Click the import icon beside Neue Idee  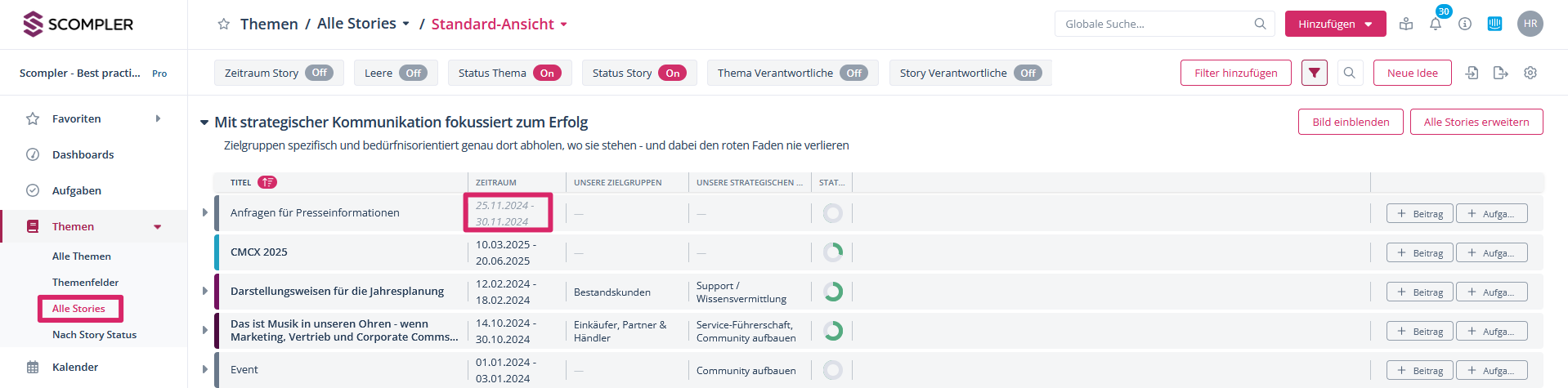point(1472,73)
